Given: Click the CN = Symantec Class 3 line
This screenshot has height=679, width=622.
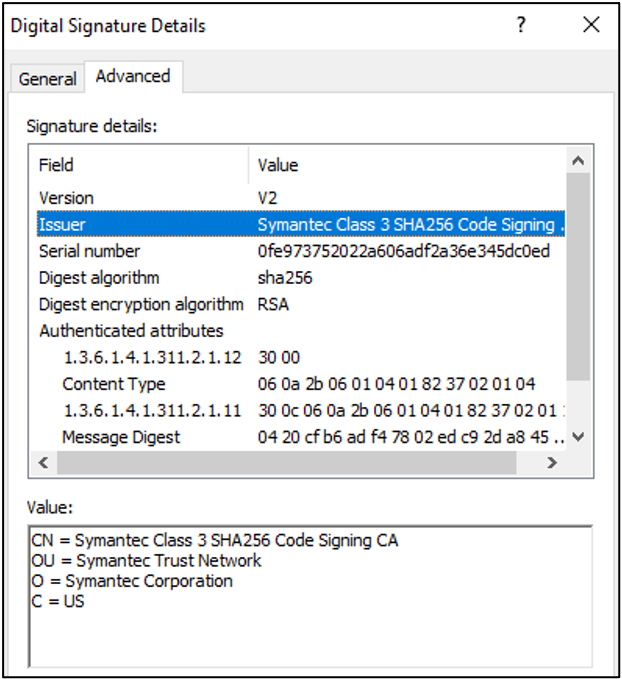Looking at the screenshot, I should [215, 540].
